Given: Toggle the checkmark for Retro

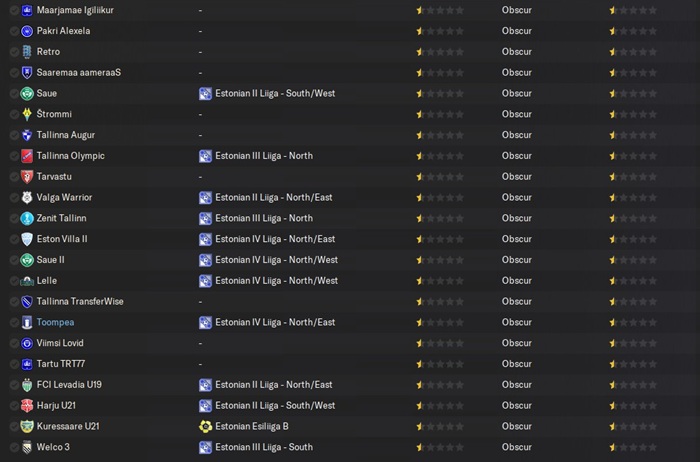Looking at the screenshot, I should pyautogui.click(x=14, y=52).
